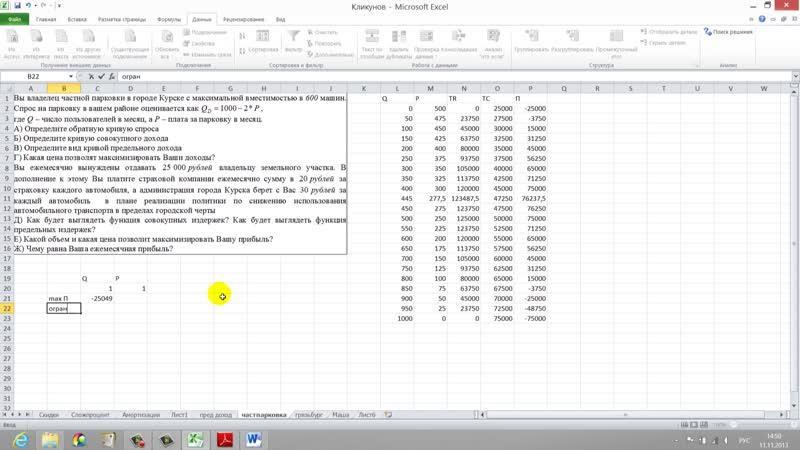Click the Из Access import icon
Viewport: 800px width, 450px height.
(x=13, y=42)
